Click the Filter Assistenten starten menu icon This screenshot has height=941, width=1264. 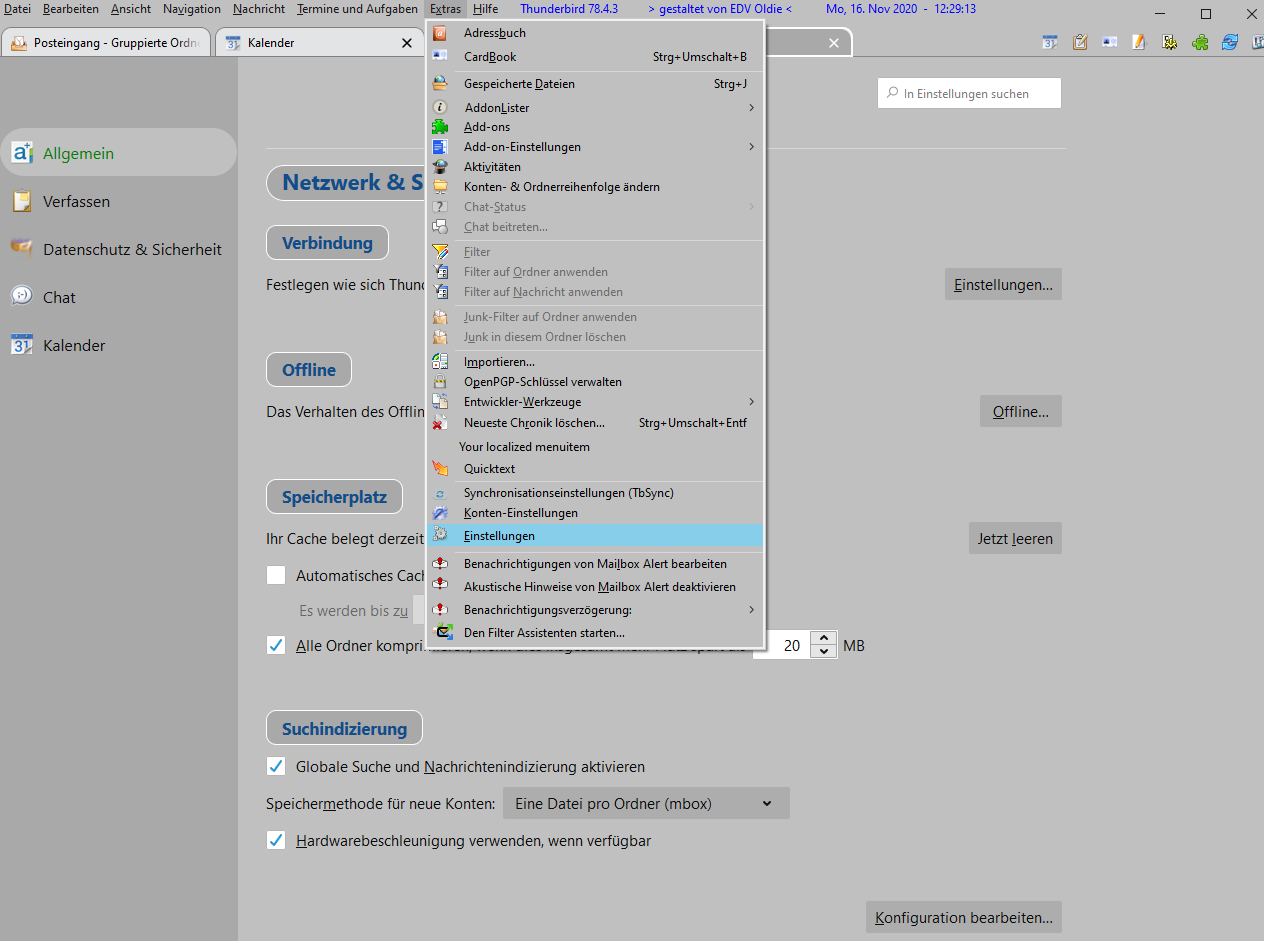[444, 632]
